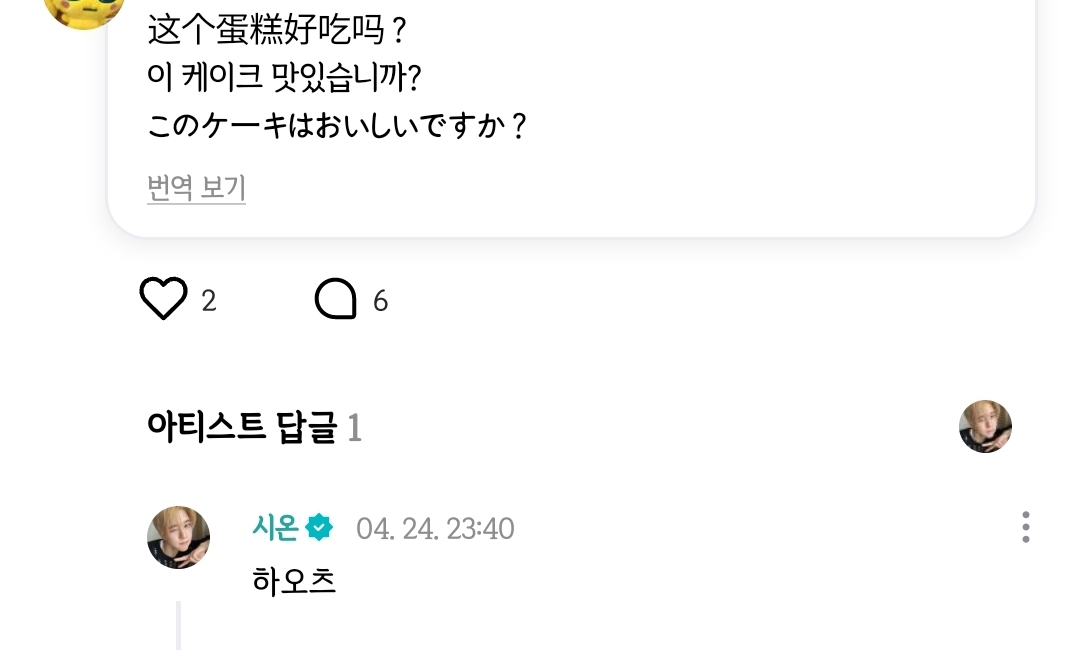
Task: Click the Japanese line このケーキはおいしいですか？
Action: pos(336,126)
